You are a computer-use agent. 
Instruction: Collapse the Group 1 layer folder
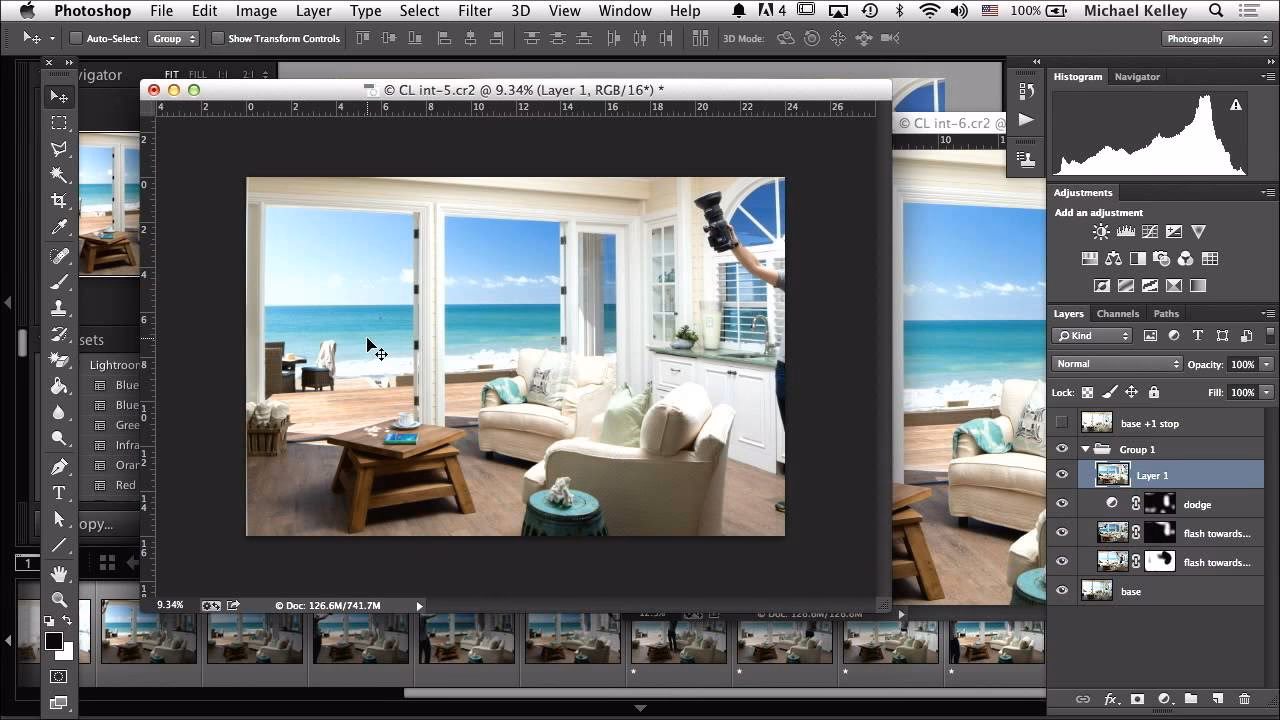pos(1085,449)
